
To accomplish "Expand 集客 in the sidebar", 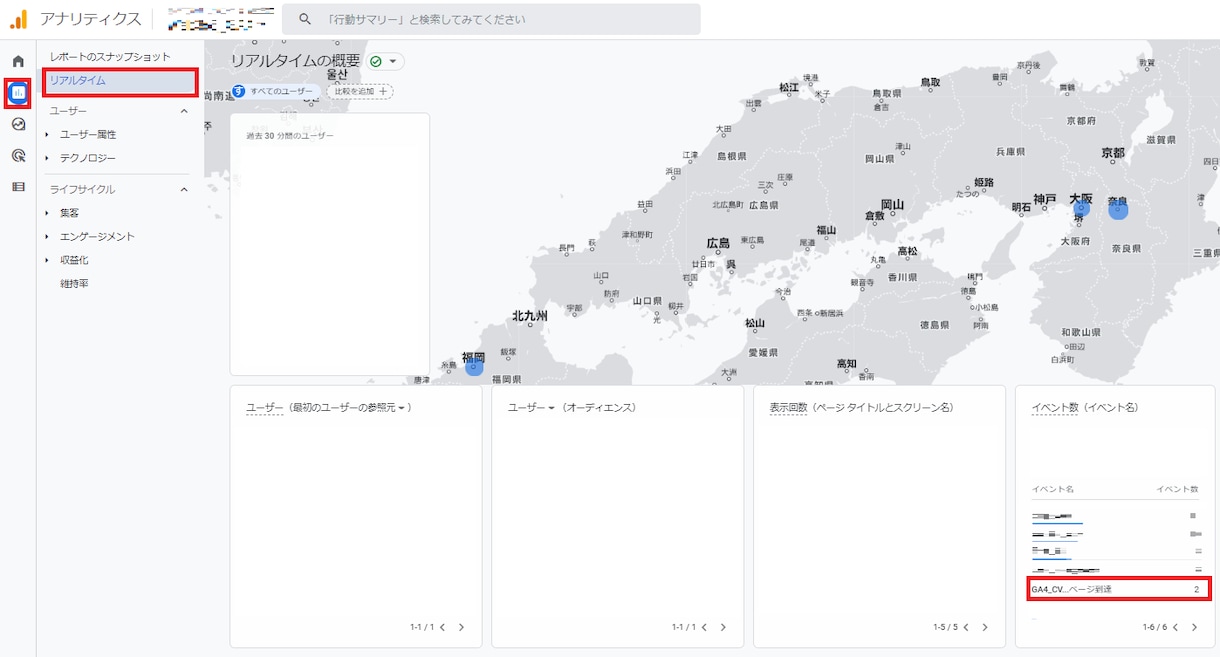I will coord(47,213).
